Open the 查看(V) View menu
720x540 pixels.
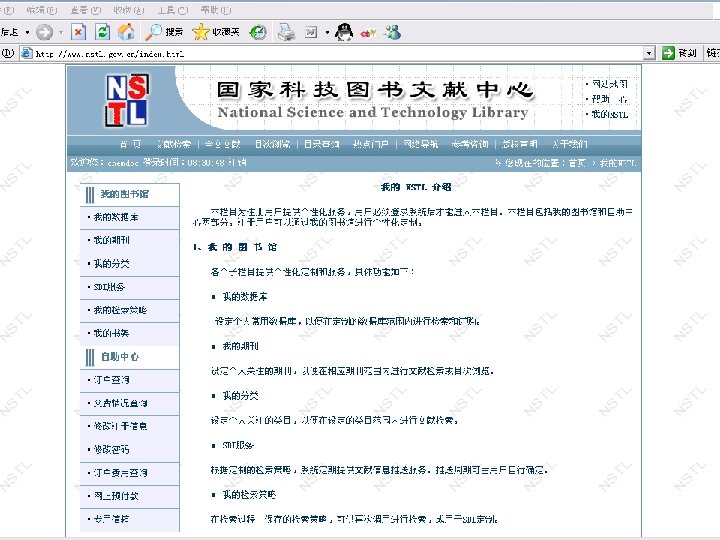[86, 10]
